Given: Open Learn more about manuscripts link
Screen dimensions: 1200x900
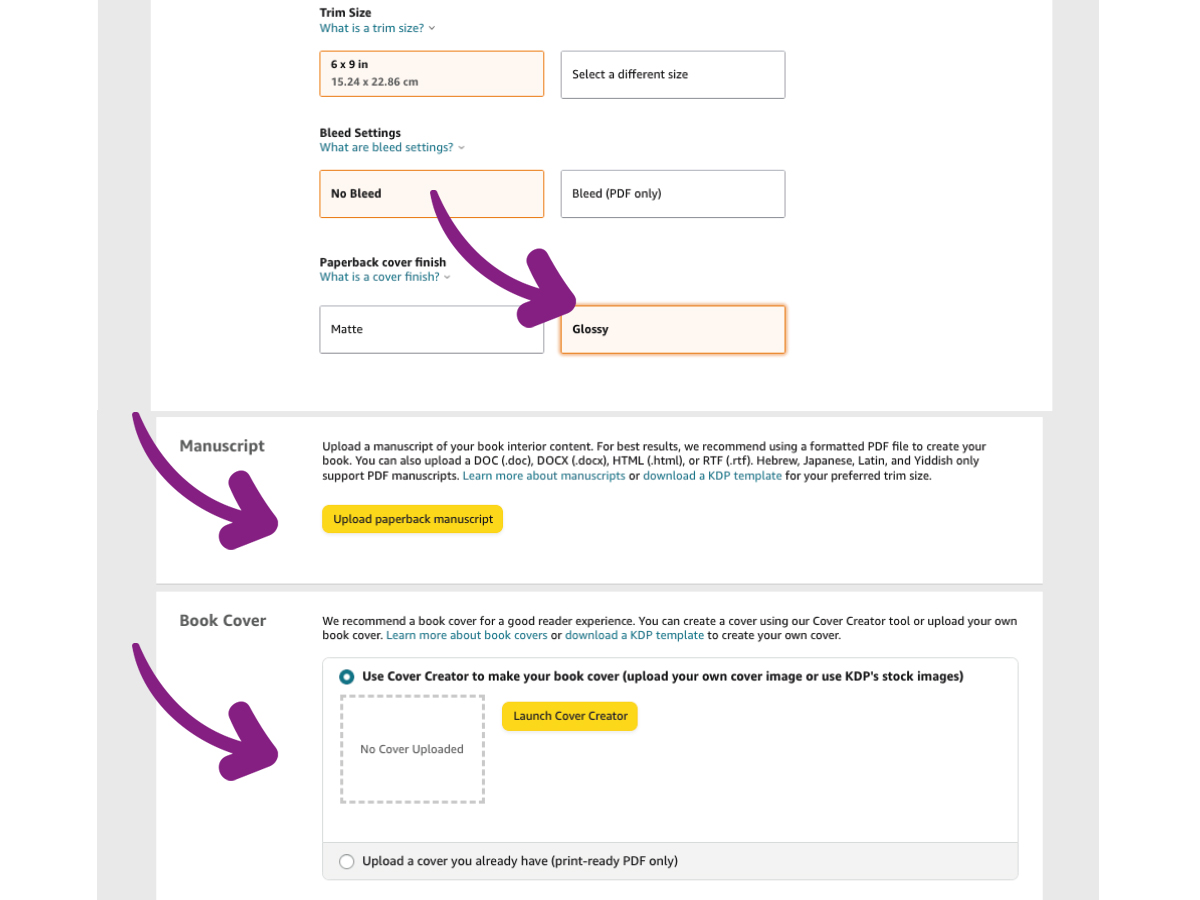Looking at the screenshot, I should click(543, 476).
